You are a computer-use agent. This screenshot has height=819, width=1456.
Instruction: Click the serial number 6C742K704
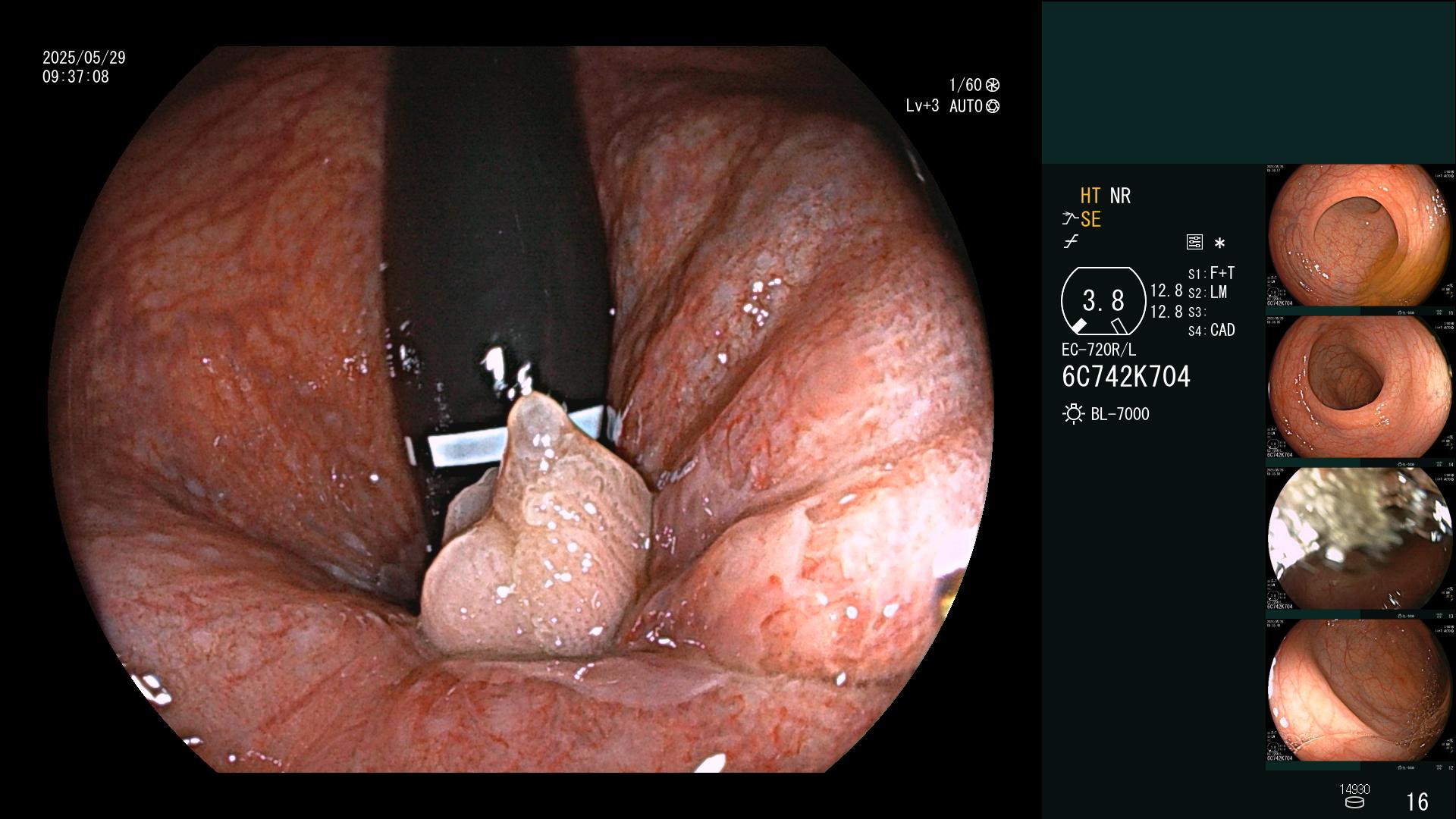1126,377
